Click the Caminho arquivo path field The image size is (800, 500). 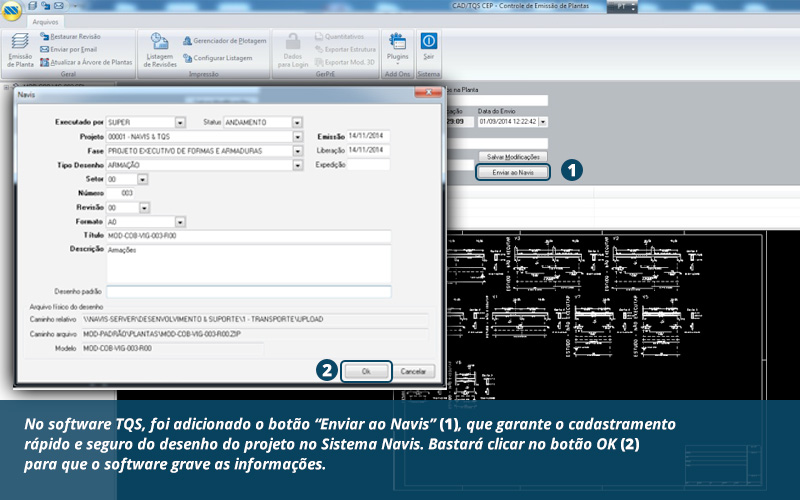coord(254,334)
